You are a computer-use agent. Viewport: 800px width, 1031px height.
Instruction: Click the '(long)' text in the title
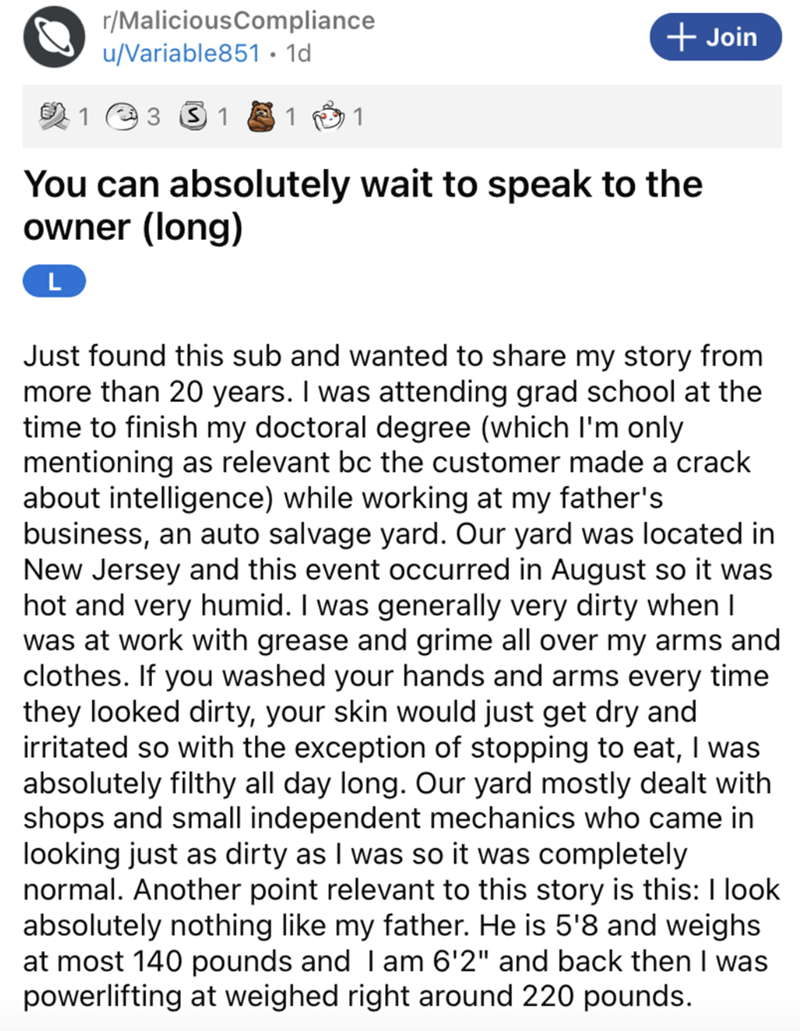coord(192,229)
